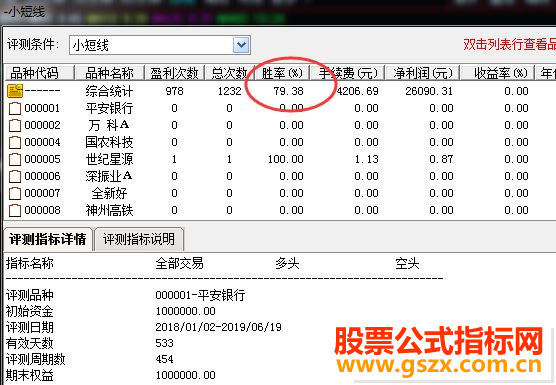Sort by 盈利次数 column header
This screenshot has height=385, width=556.
[174, 73]
